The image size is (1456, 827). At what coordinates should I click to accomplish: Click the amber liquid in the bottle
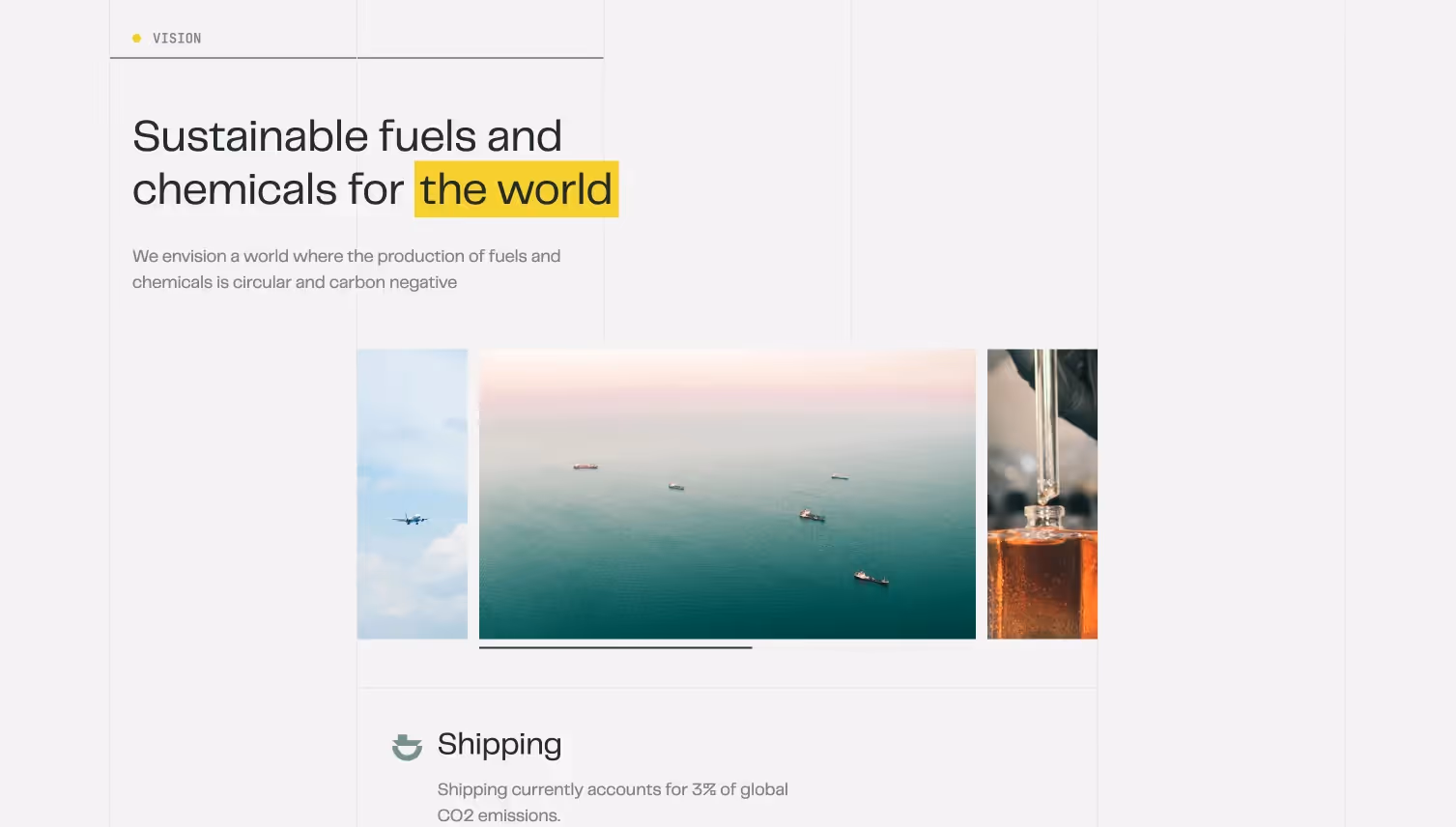pos(1043,585)
